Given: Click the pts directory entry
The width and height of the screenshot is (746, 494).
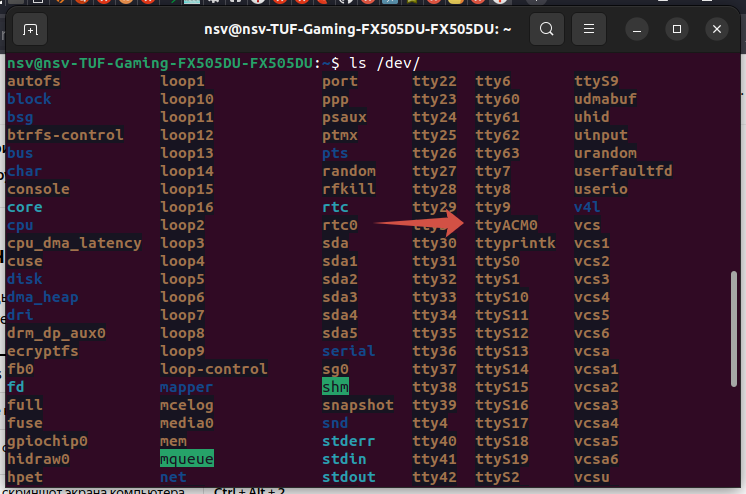Looking at the screenshot, I should pyautogui.click(x=335, y=153).
